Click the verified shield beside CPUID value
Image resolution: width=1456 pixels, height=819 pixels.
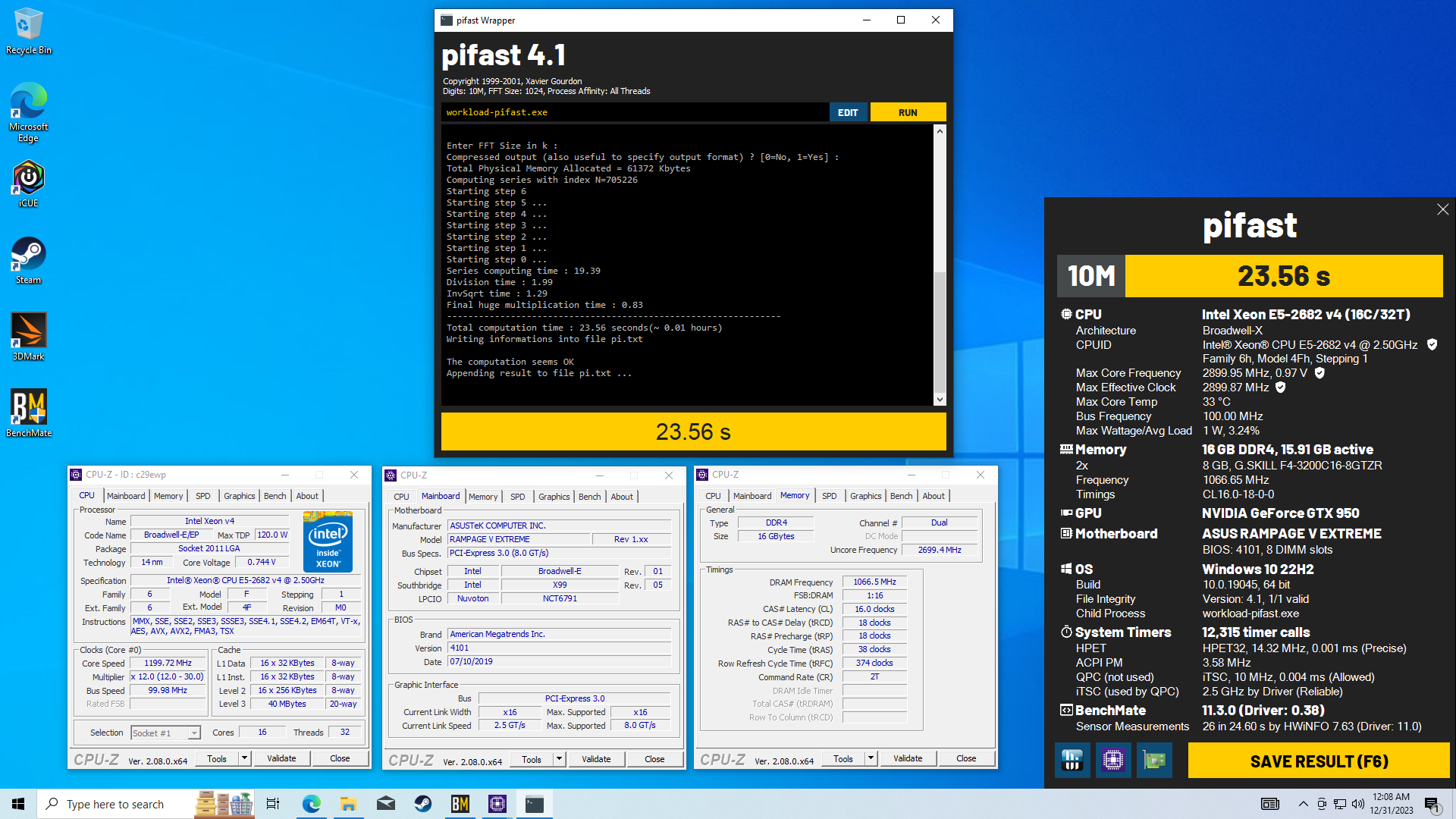point(1432,344)
